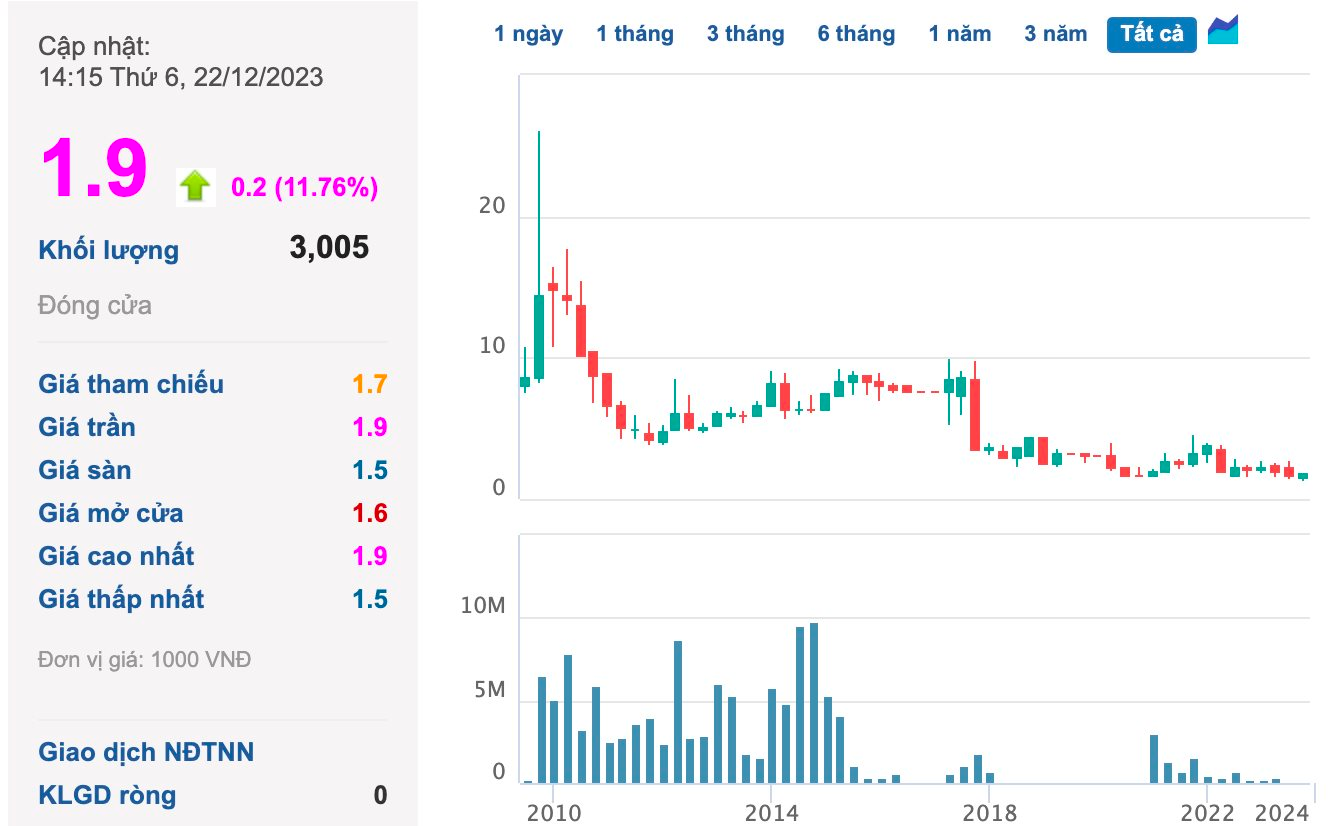Click the reference price value 1.7
Image resolution: width=1338 pixels, height=826 pixels.
click(x=369, y=384)
